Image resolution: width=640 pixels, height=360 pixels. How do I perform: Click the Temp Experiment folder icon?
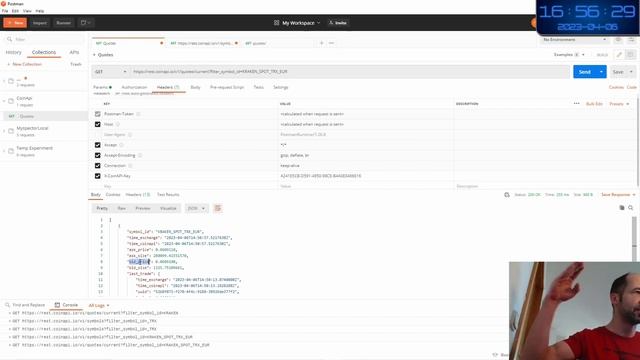pyautogui.click(x=11, y=151)
